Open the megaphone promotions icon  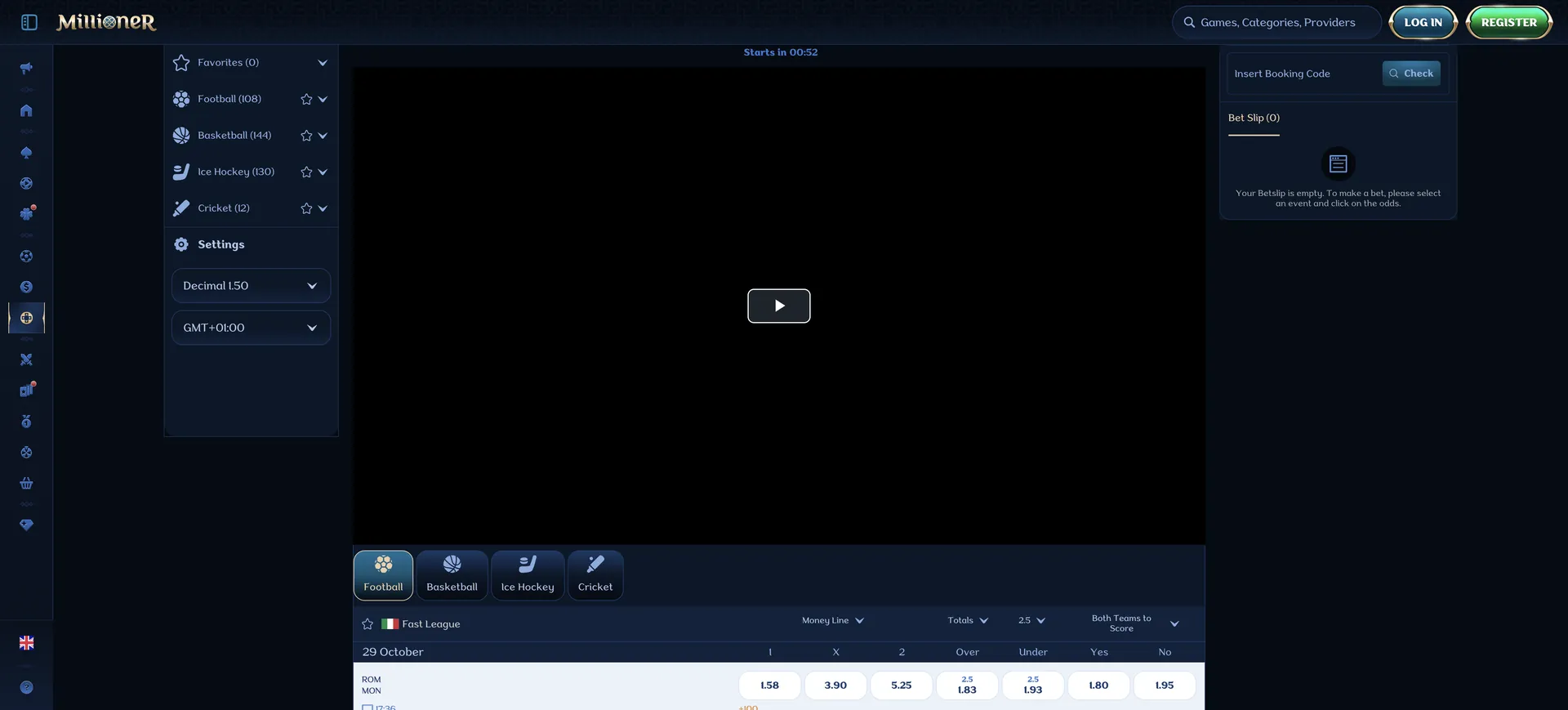click(26, 68)
